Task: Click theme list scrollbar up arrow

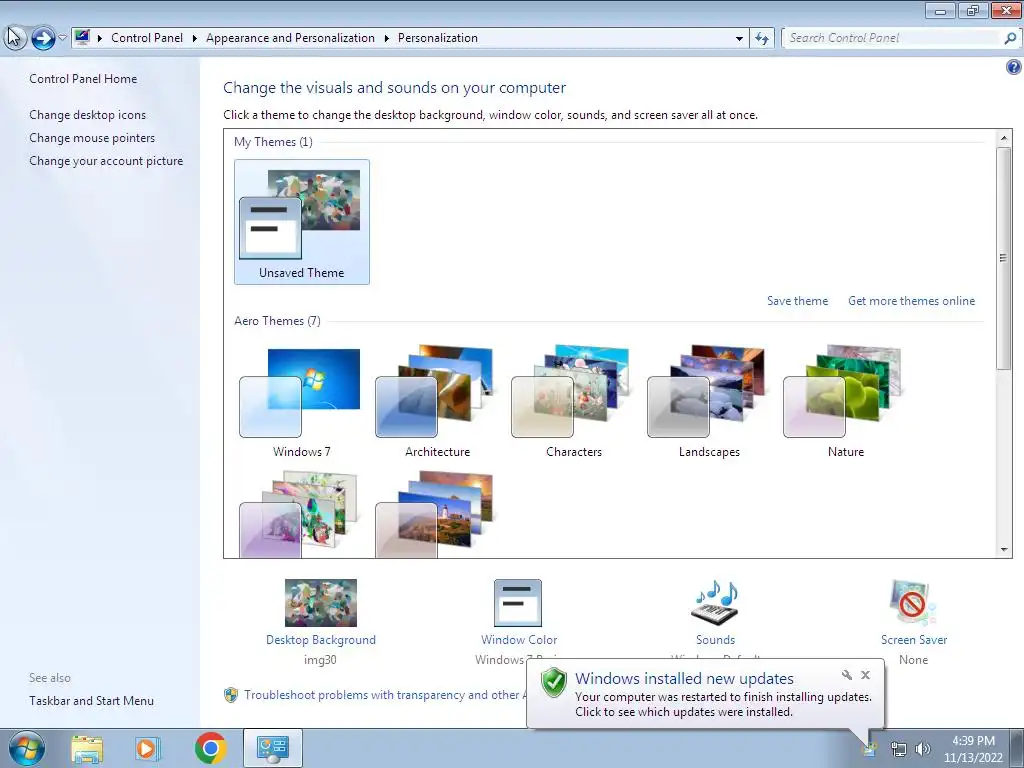Action: click(1004, 138)
